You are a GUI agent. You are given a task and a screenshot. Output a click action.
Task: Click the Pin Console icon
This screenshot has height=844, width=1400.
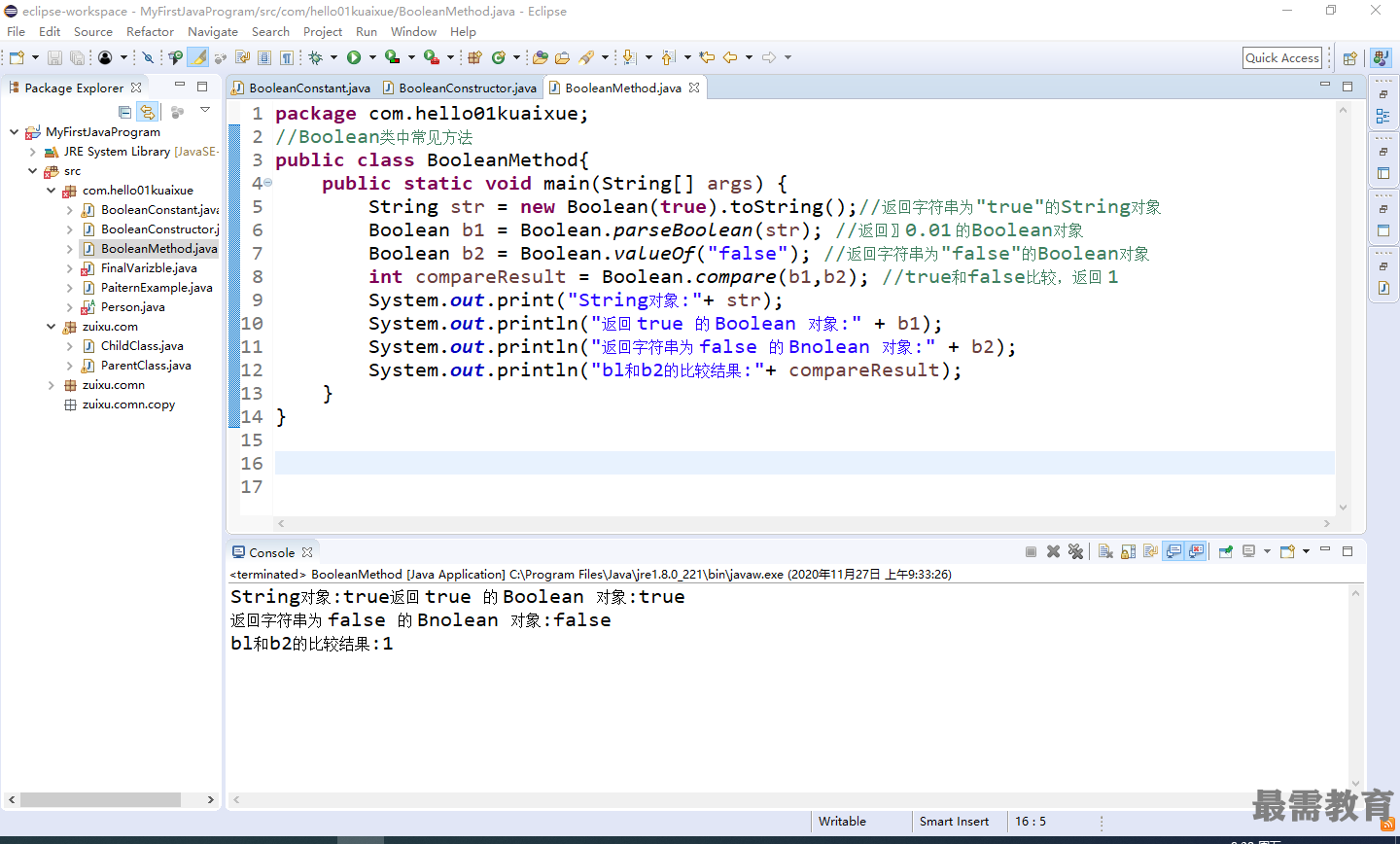(x=1225, y=551)
